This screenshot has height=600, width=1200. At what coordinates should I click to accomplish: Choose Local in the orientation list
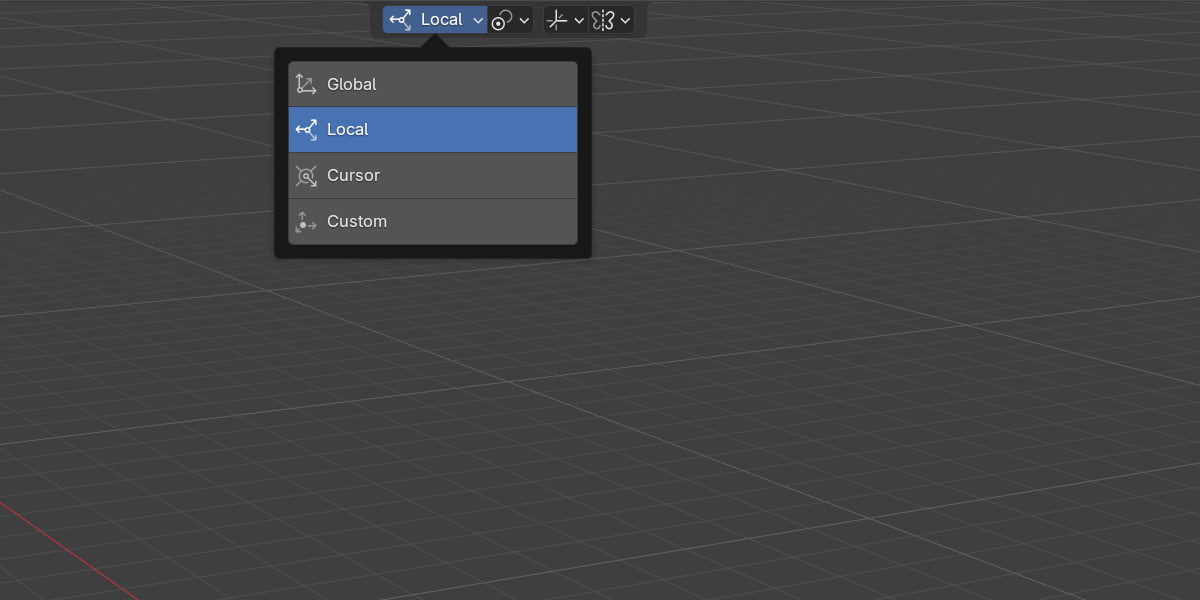(433, 130)
